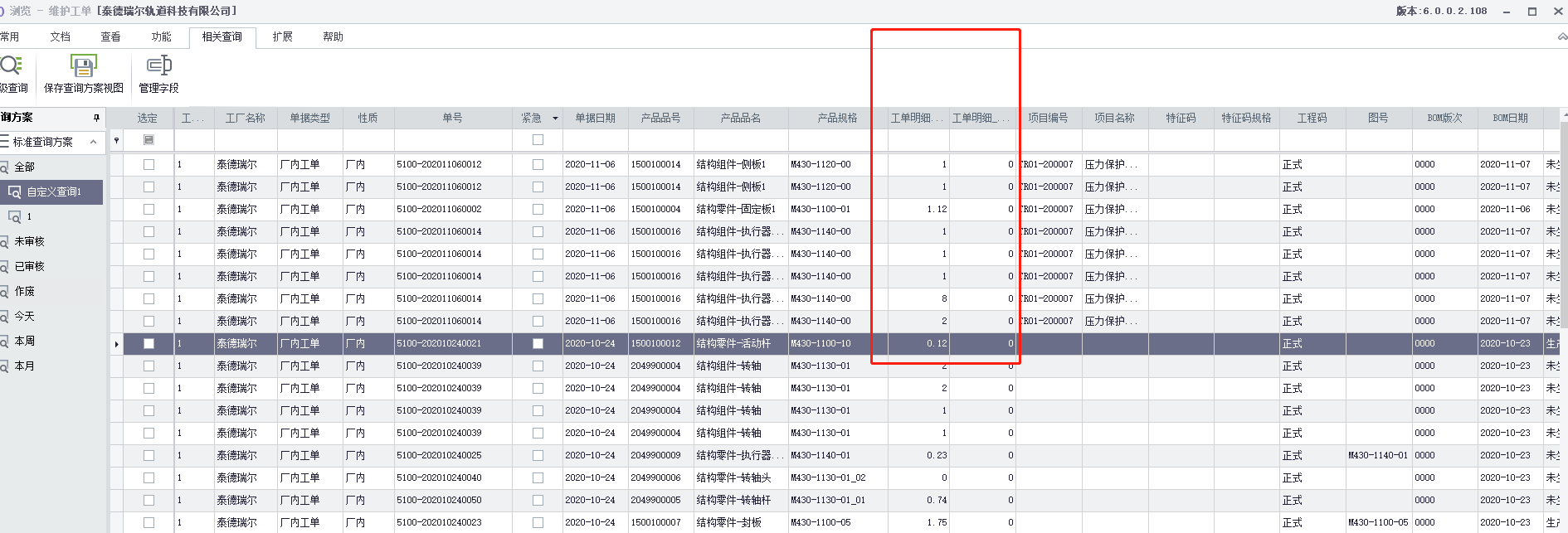1568x533 pixels.
Task: Filter work orders for 今天
Action: click(24, 316)
